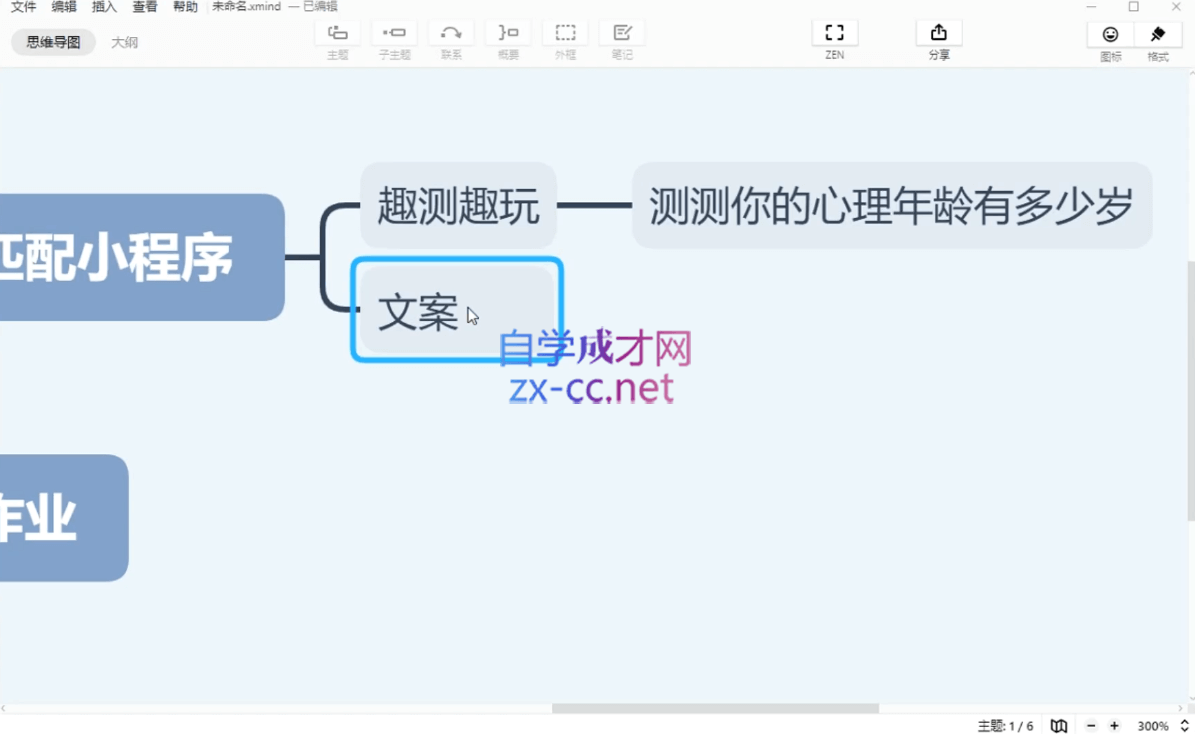Viewport: 1195px width, 734px height.
Task: Open the 插入 menu
Action: point(104,7)
